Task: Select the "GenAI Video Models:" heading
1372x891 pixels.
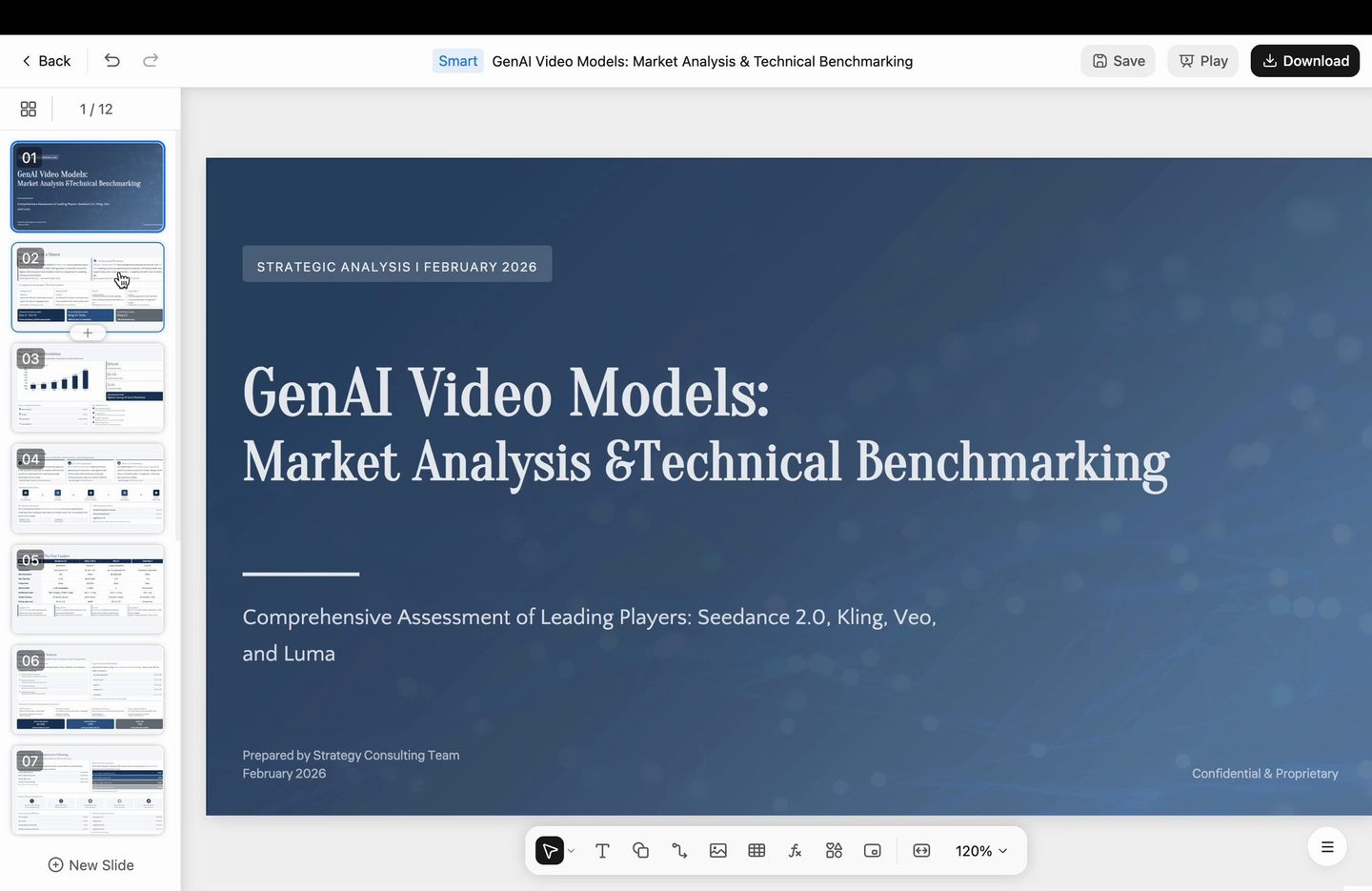Action: 506,393
